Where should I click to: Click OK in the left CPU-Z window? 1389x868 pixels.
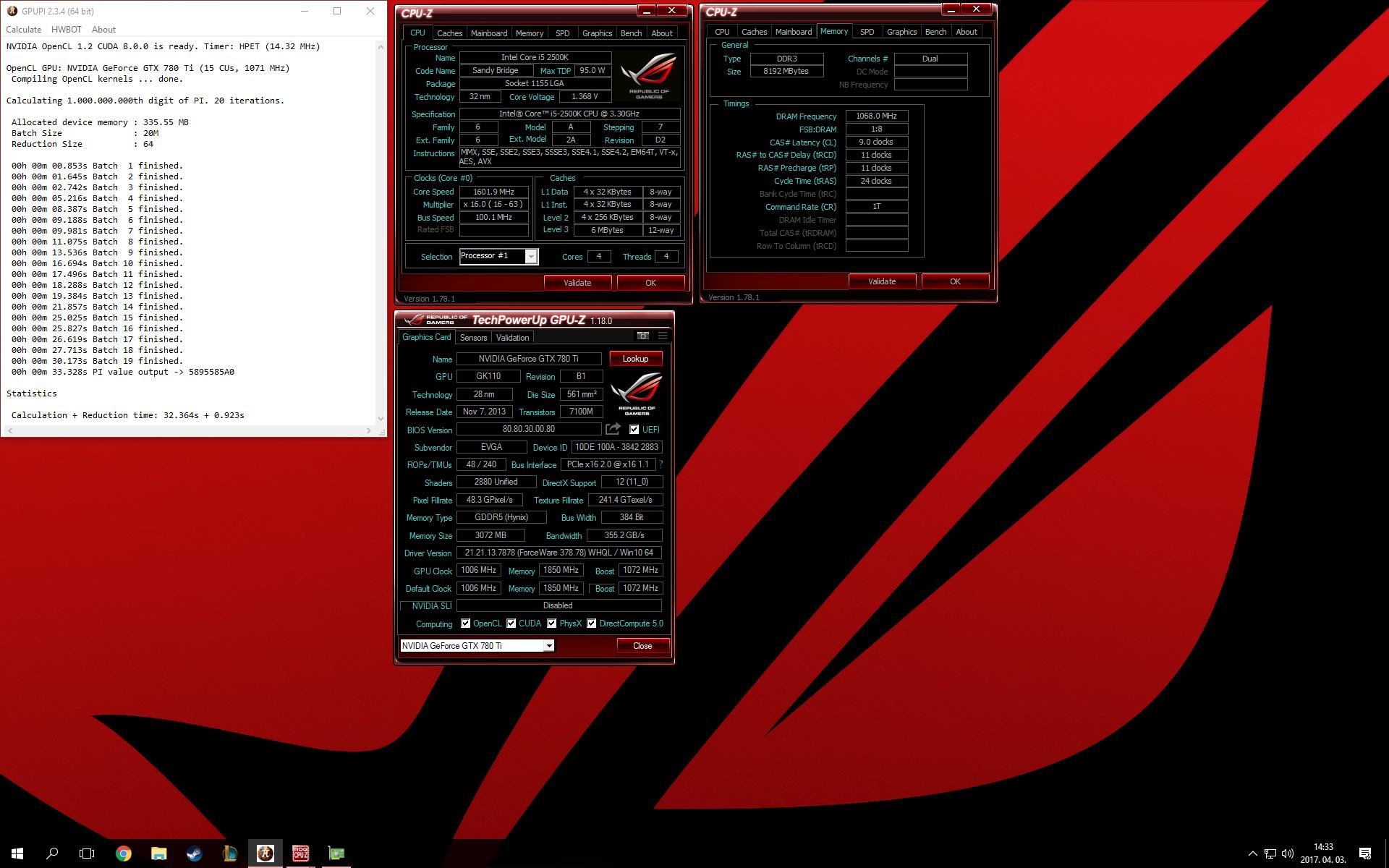[x=650, y=283]
